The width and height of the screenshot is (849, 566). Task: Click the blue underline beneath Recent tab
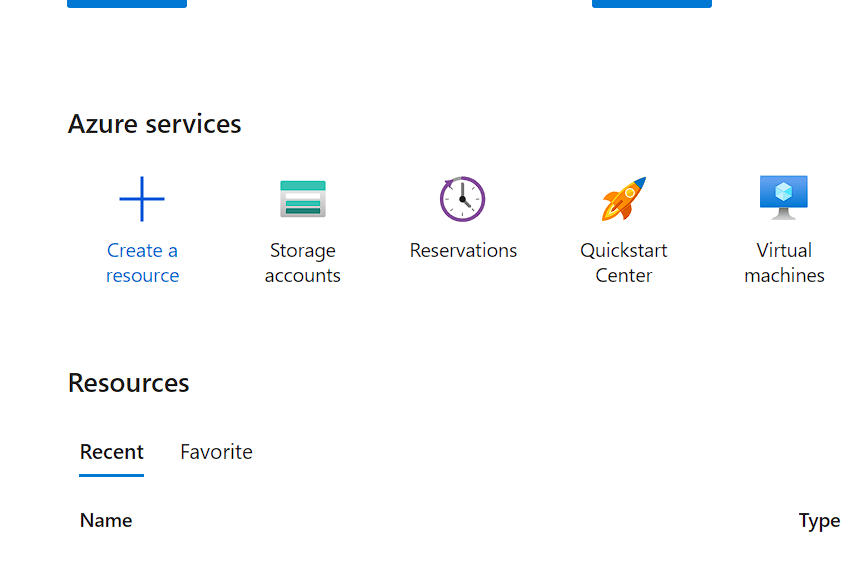112,476
